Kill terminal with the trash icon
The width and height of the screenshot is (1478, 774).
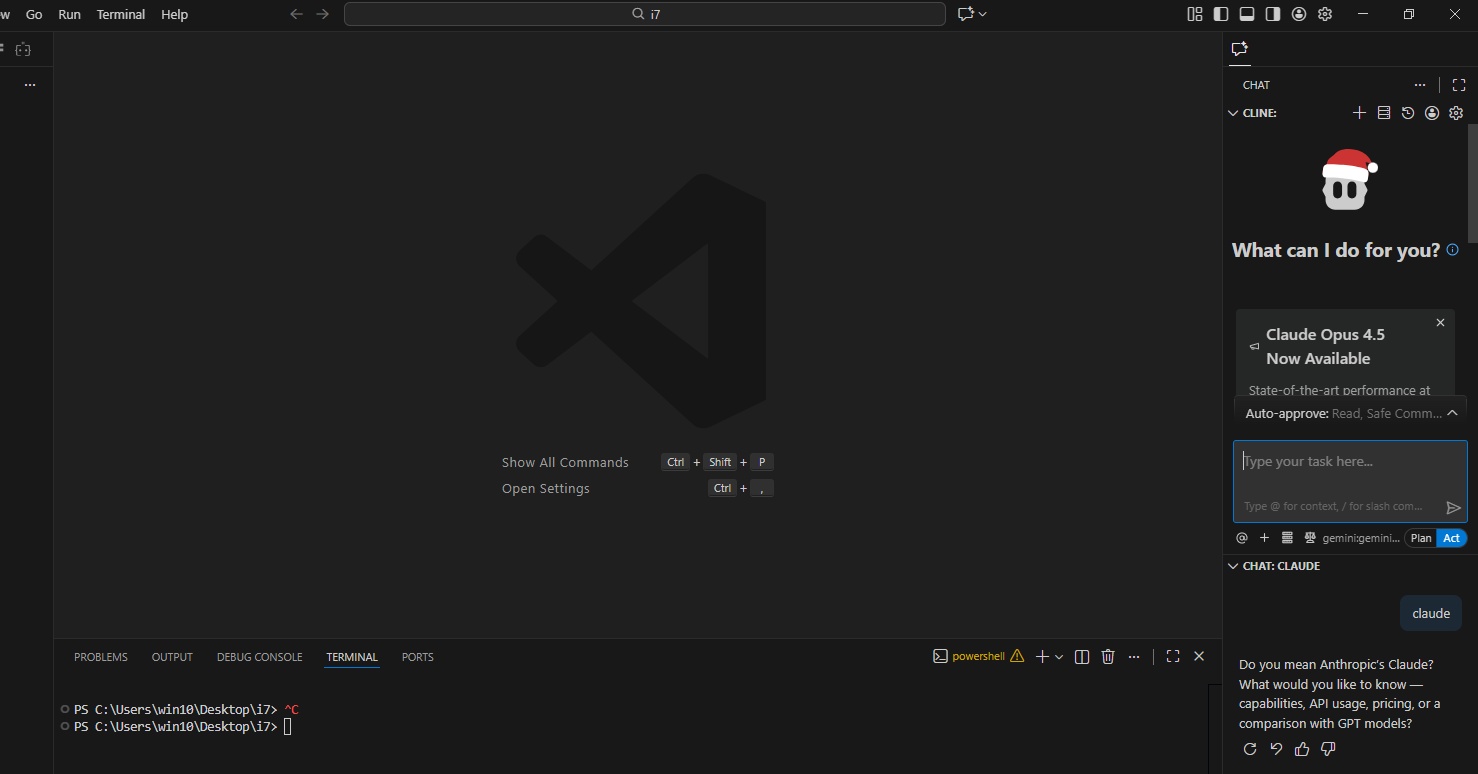(x=1108, y=657)
